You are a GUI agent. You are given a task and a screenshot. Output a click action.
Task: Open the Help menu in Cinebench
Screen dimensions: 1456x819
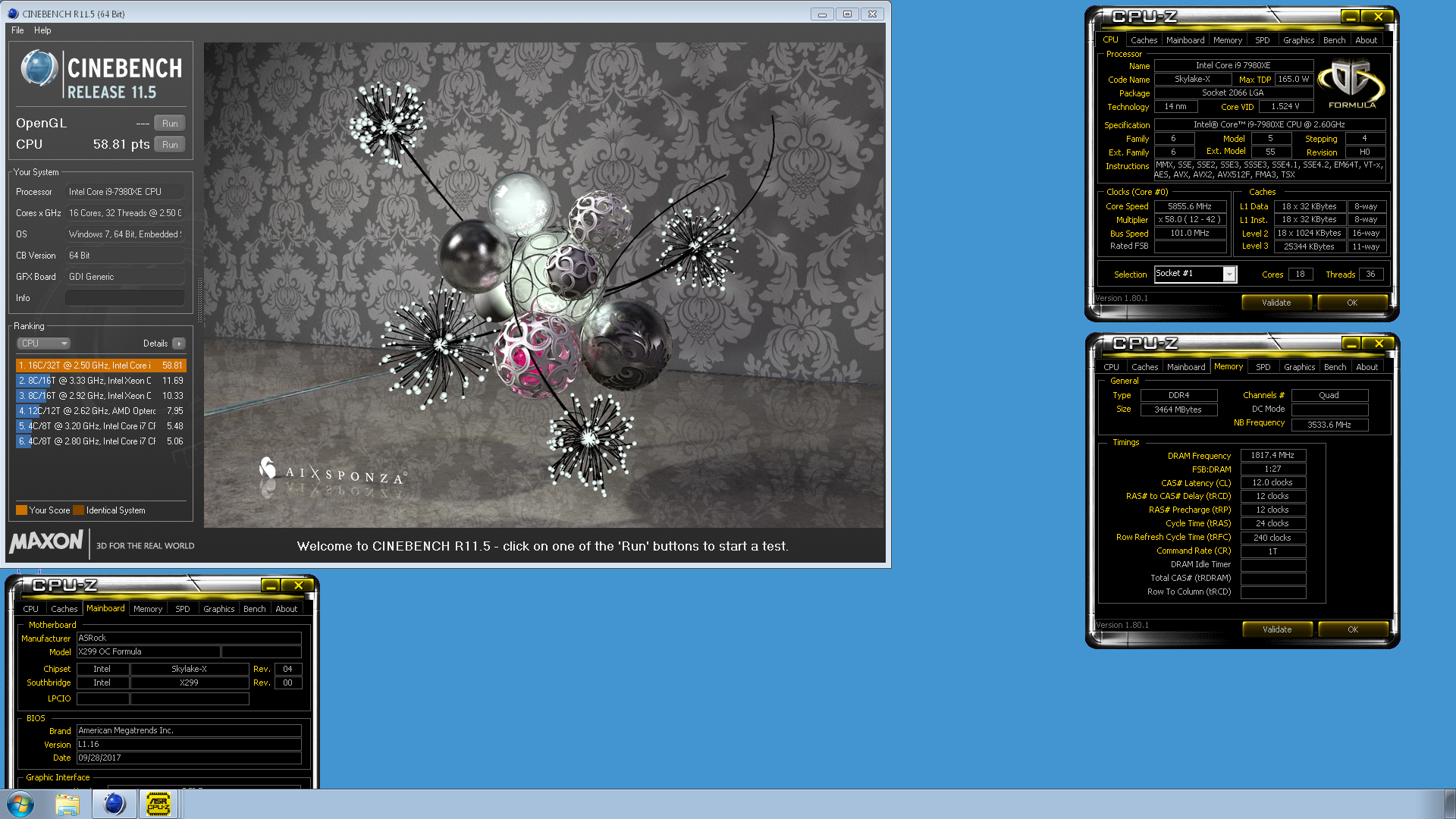tap(42, 30)
